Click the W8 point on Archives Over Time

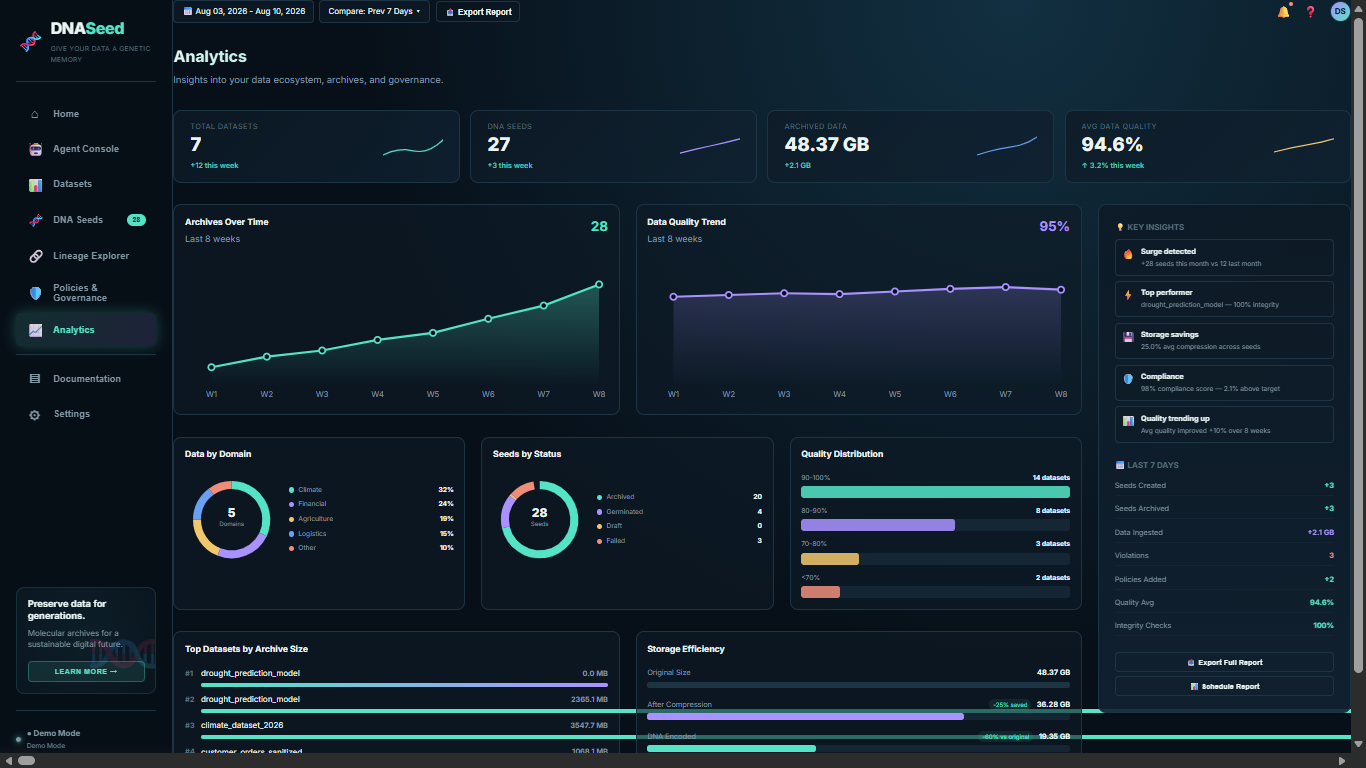(599, 285)
